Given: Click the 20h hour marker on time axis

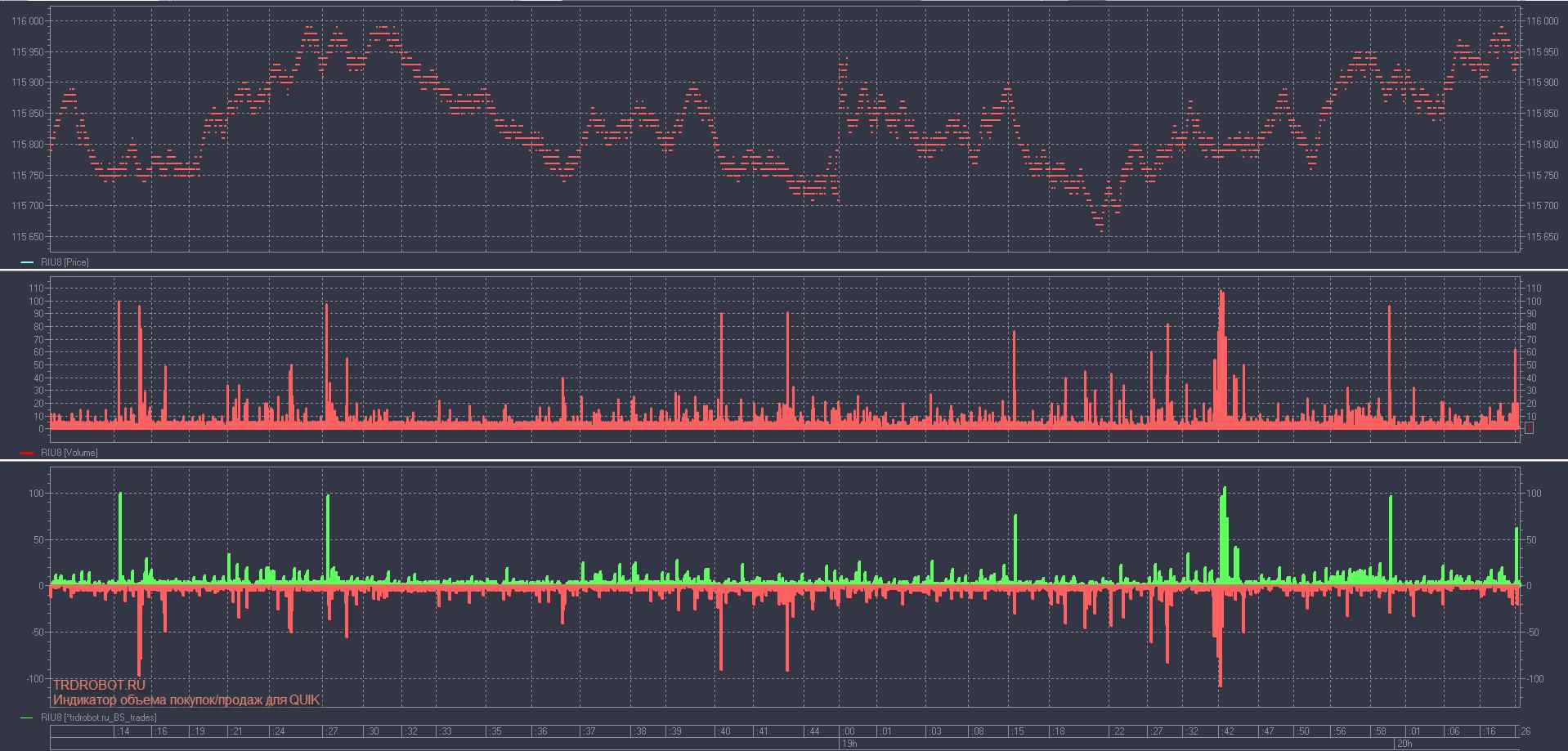Looking at the screenshot, I should coord(1403,744).
